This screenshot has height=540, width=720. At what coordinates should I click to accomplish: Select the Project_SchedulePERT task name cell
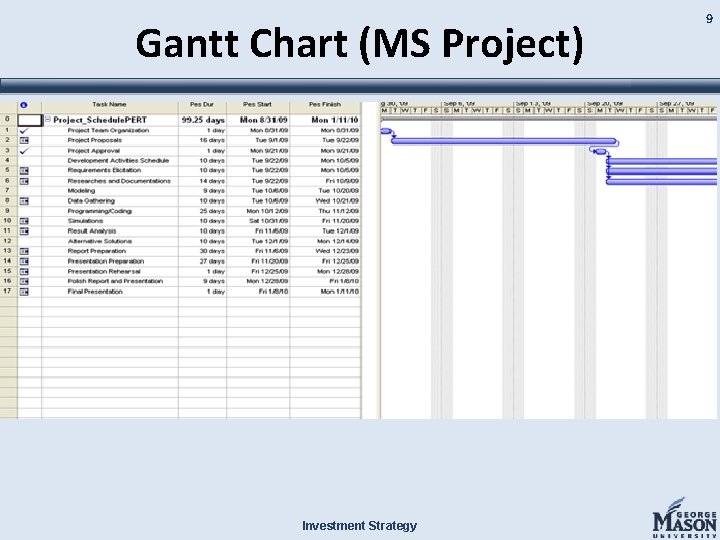coord(100,120)
